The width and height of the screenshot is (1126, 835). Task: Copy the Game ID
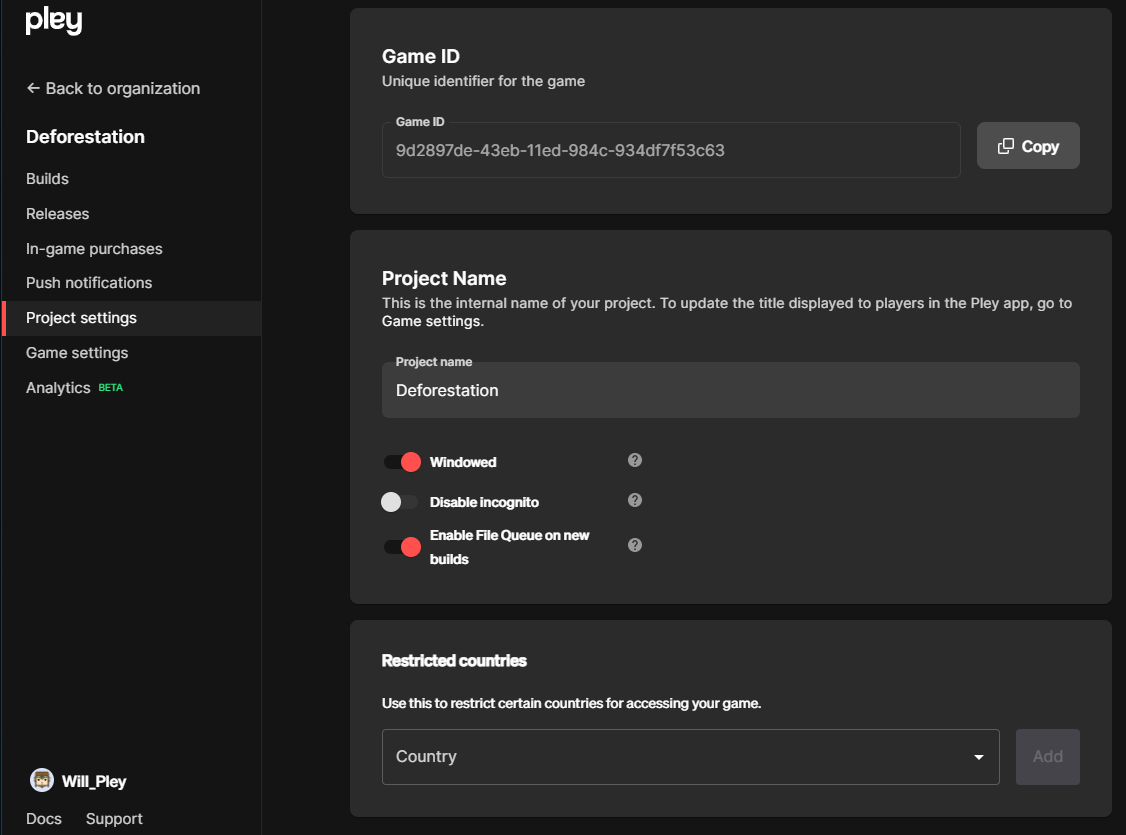[1028, 146]
